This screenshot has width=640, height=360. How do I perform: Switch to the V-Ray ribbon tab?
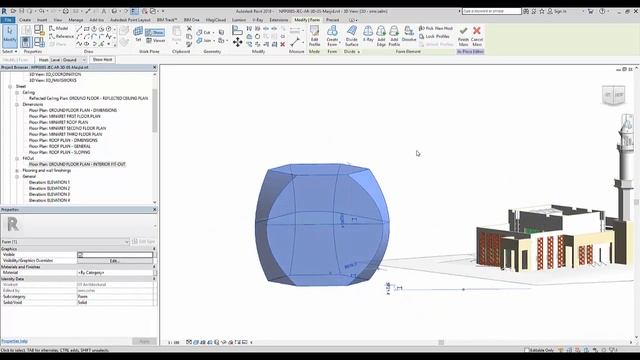coord(258,20)
